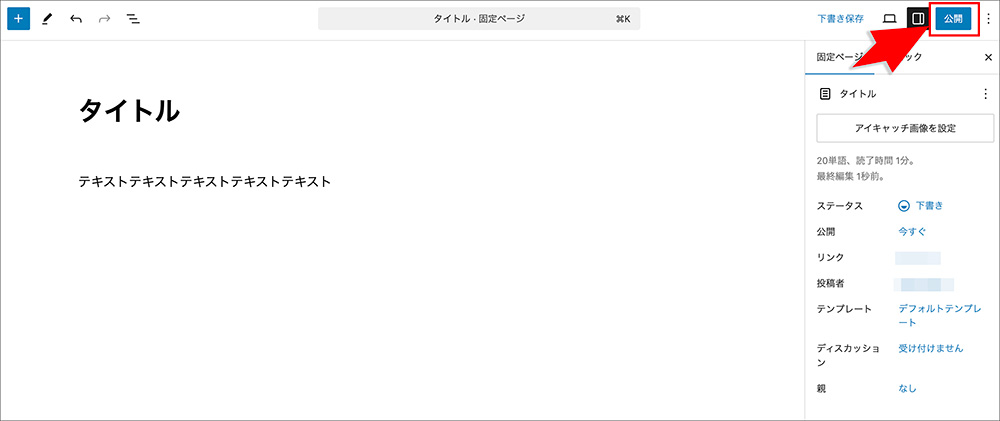Image resolution: width=1000 pixels, height=421 pixels.
Task: Click the 下書き保存 link
Action: (841, 19)
